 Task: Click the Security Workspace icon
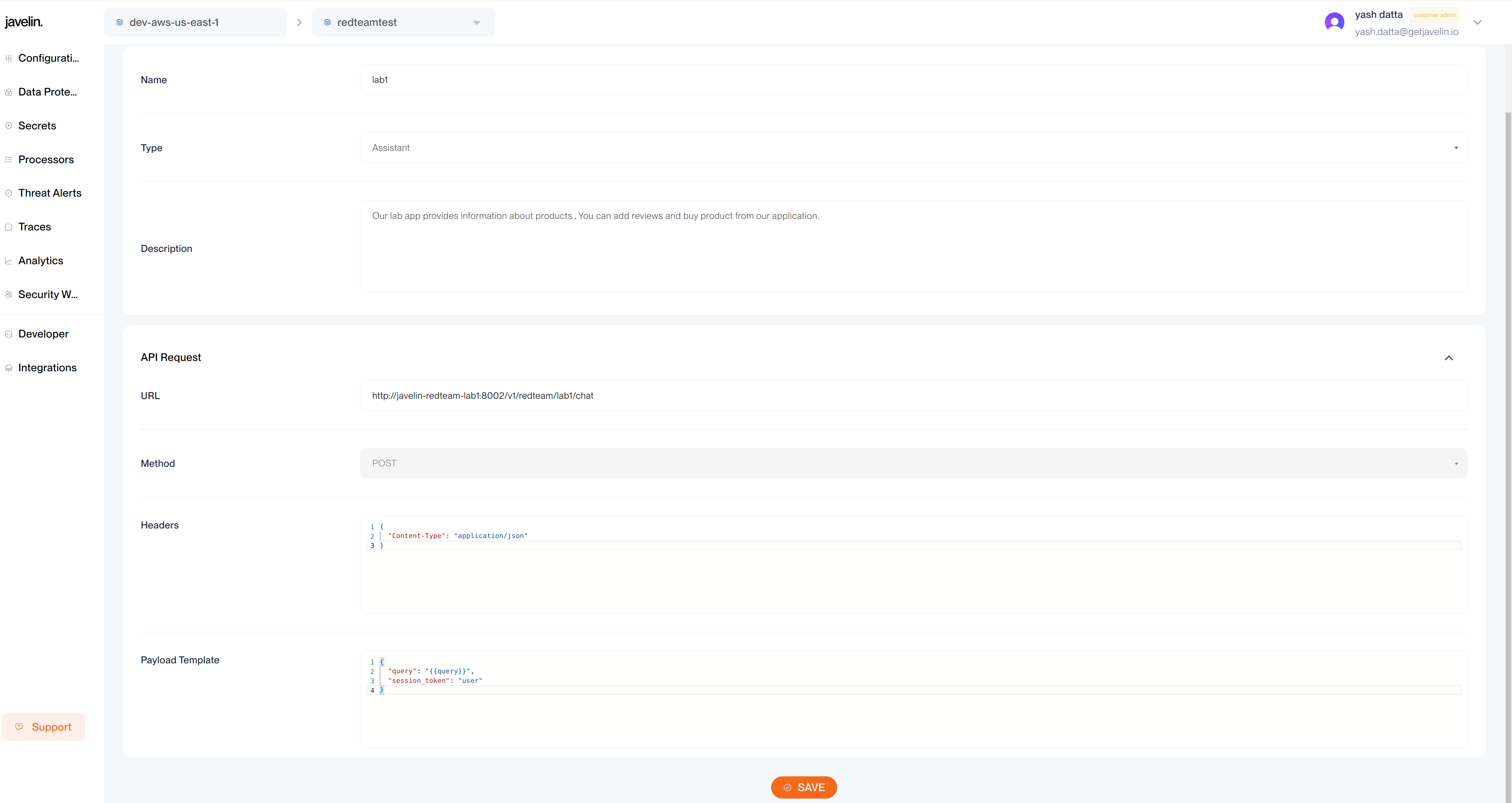[8, 294]
